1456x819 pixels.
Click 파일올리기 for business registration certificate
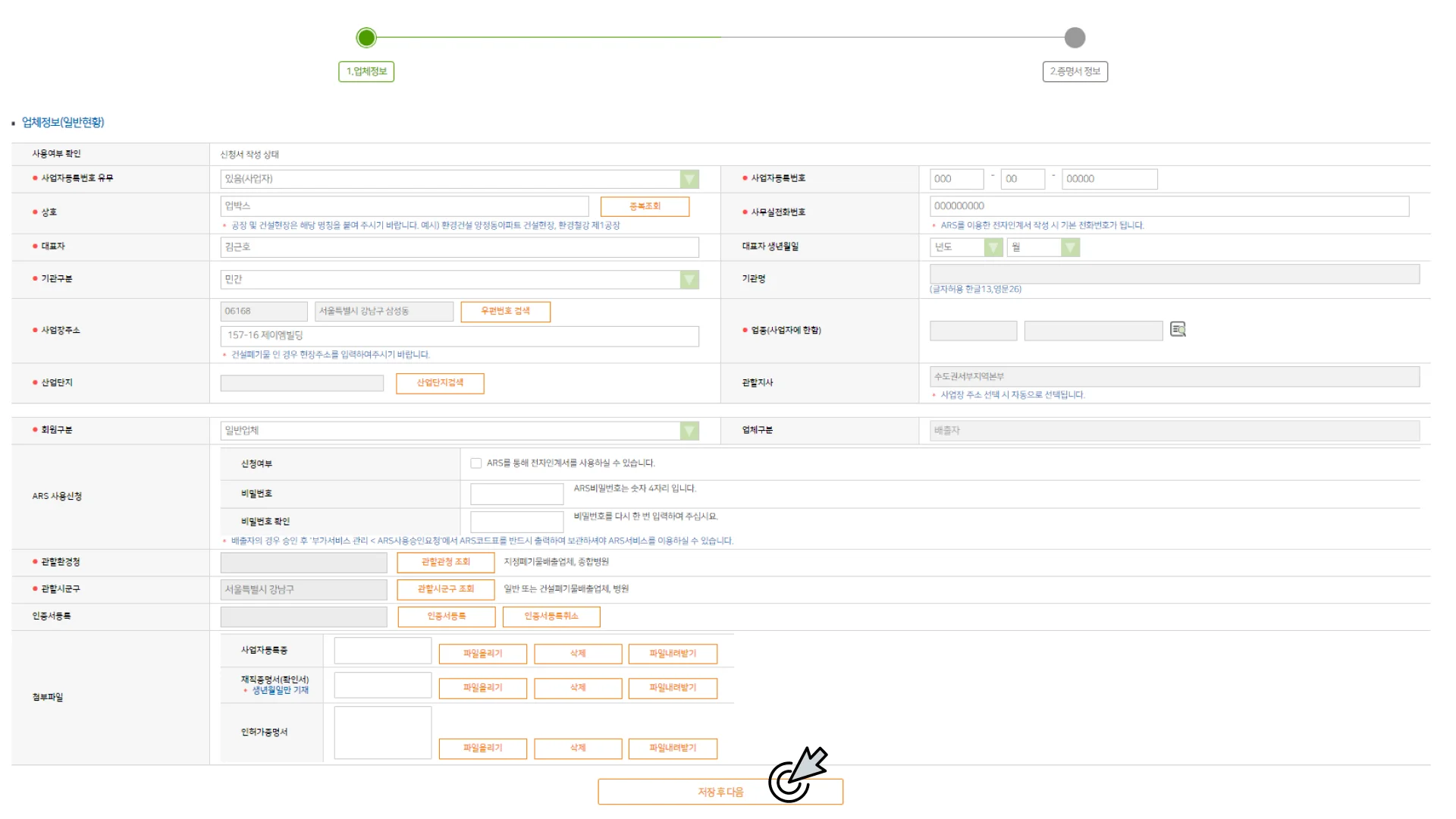482,654
